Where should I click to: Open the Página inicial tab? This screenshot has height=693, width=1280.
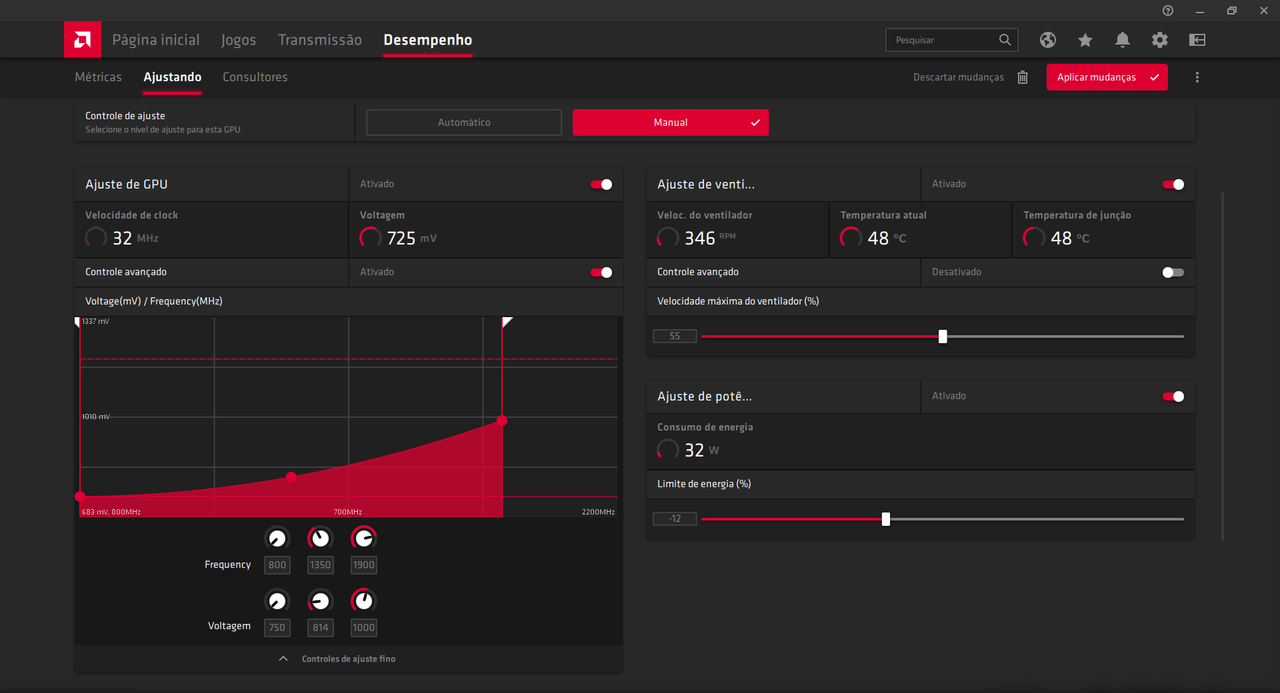pyautogui.click(x=156, y=40)
